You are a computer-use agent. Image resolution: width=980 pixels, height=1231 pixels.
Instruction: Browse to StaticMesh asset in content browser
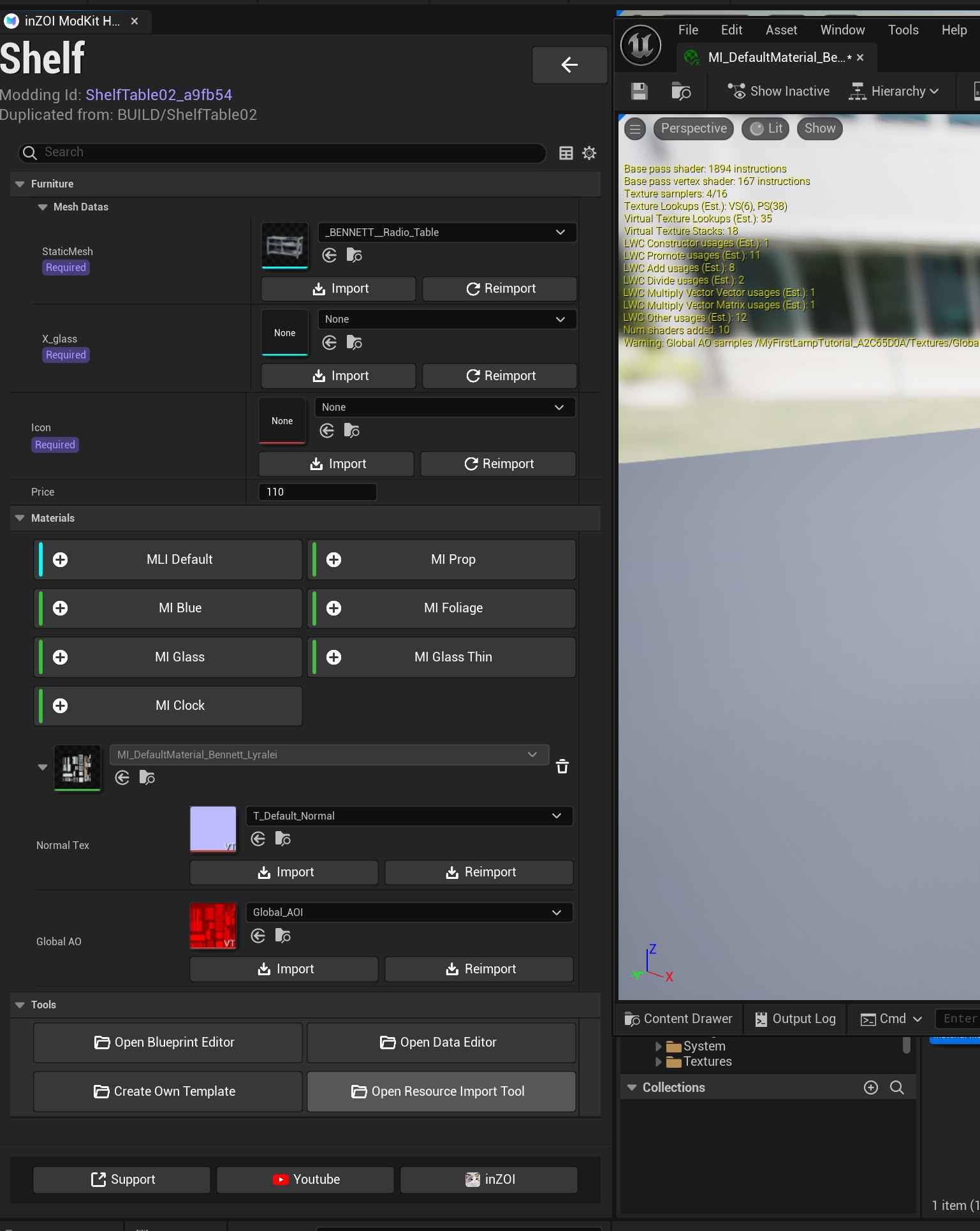click(354, 256)
